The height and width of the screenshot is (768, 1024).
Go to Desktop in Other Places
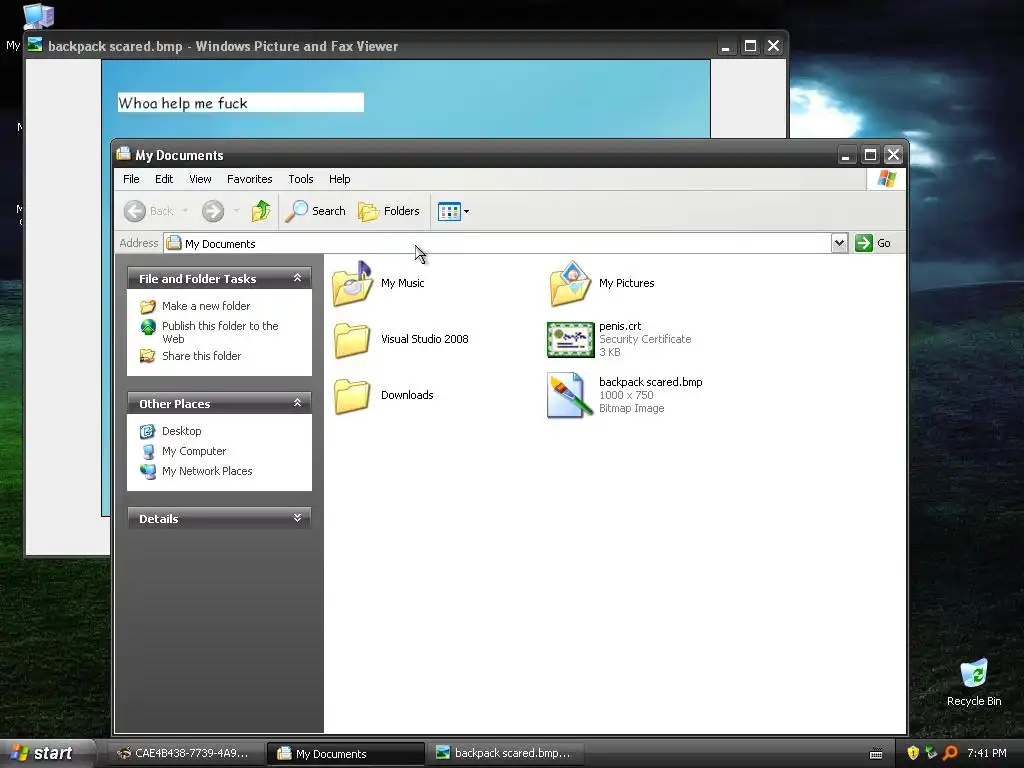tap(182, 431)
